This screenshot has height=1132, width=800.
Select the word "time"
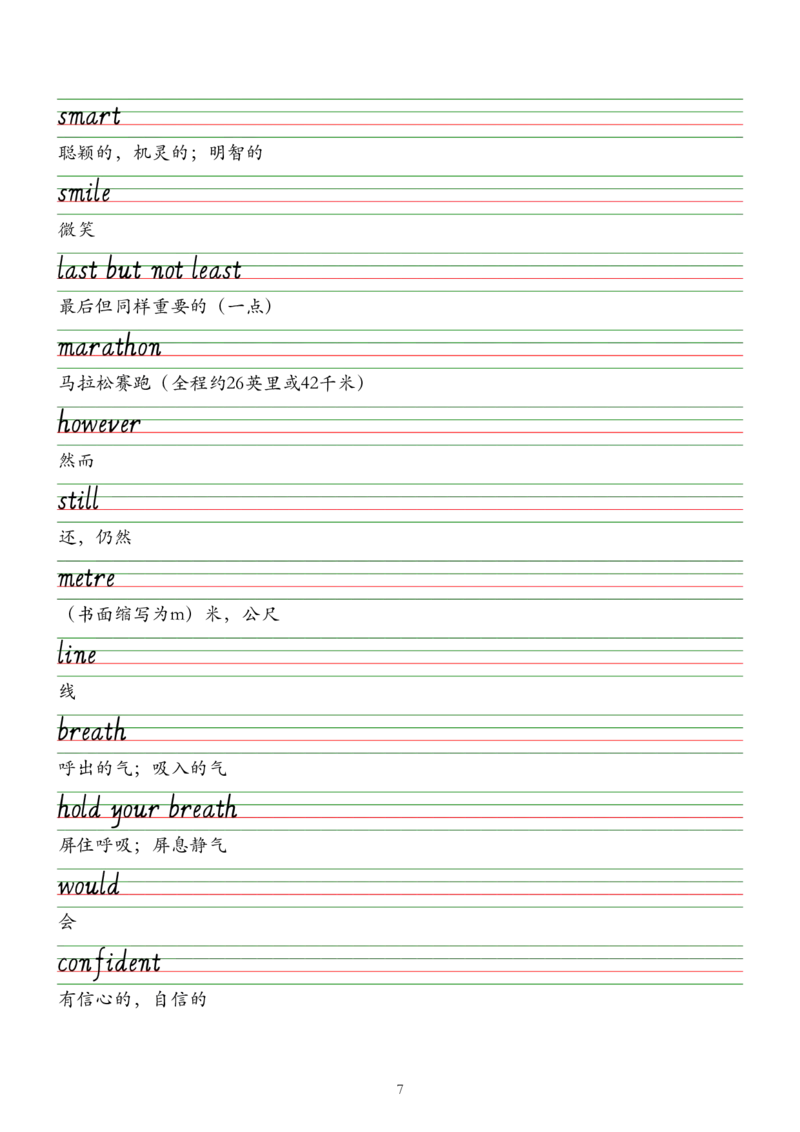click(77, 656)
